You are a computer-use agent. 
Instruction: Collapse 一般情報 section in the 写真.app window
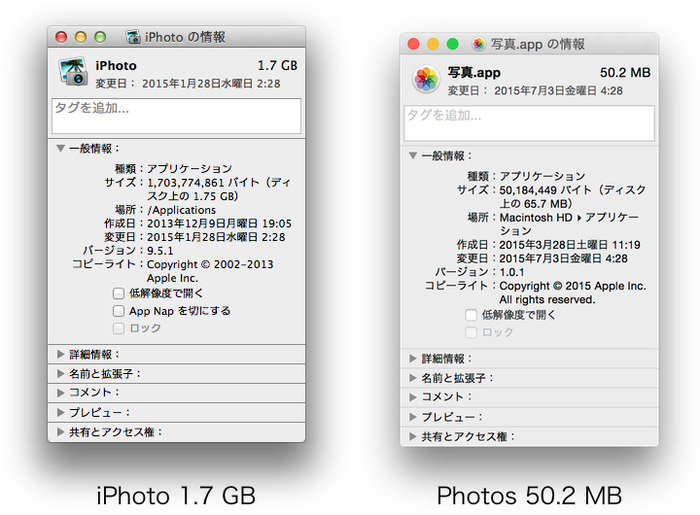click(x=413, y=155)
